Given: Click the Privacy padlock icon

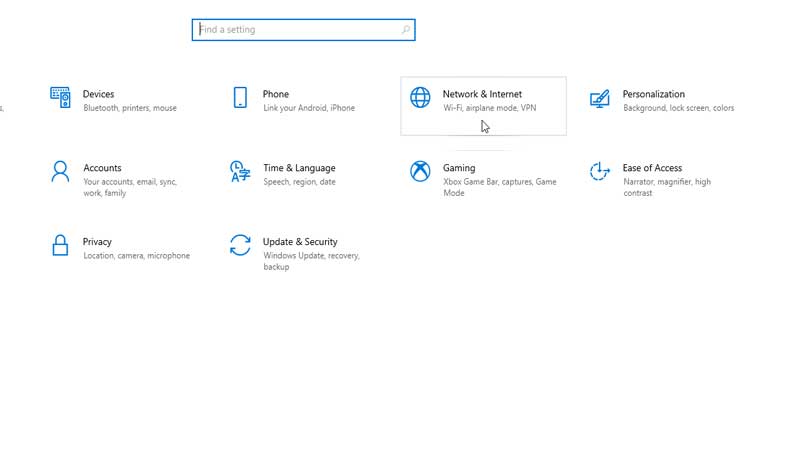Looking at the screenshot, I should (60, 245).
